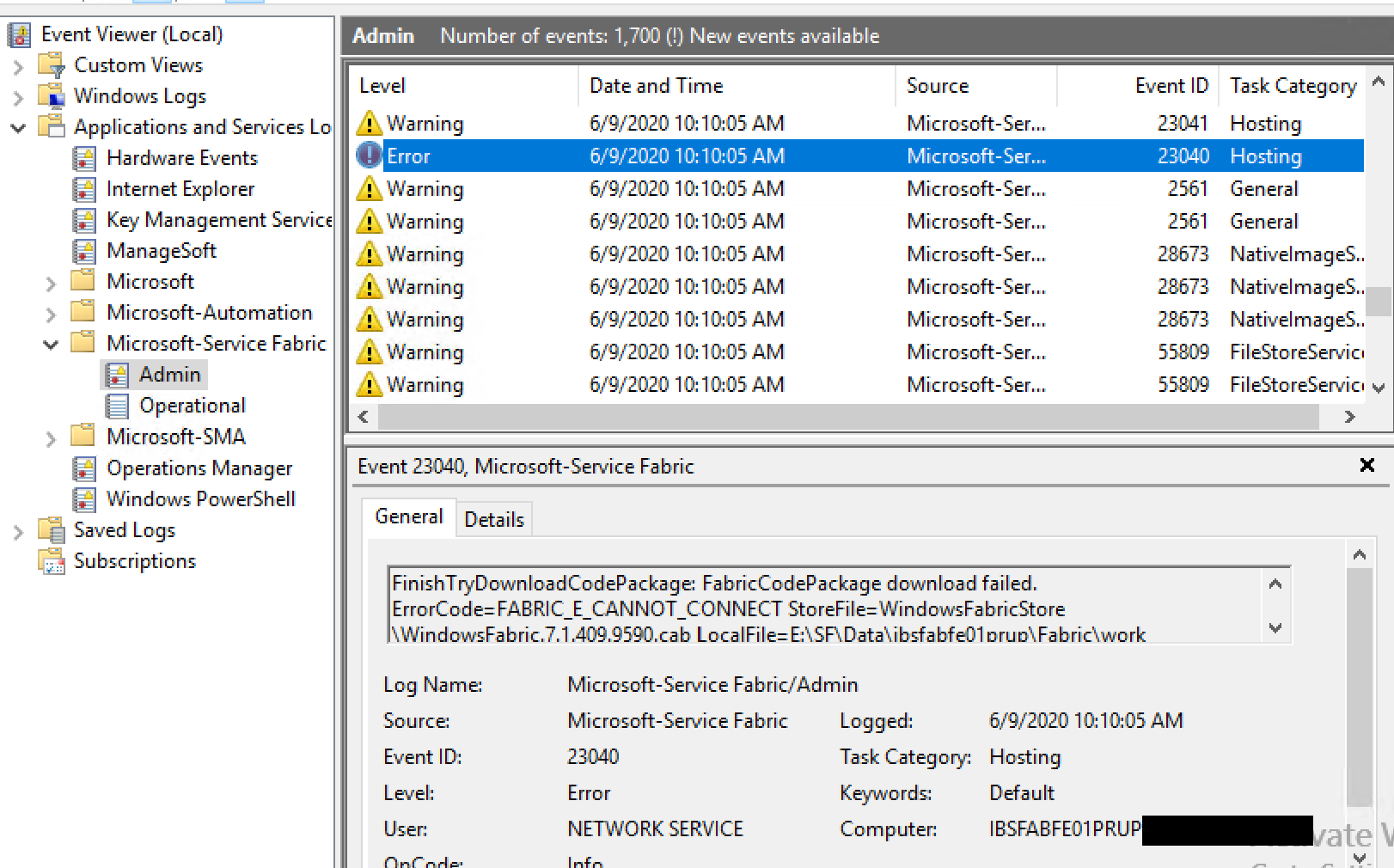
Task: Select the Error event 23040 row
Action: point(858,156)
